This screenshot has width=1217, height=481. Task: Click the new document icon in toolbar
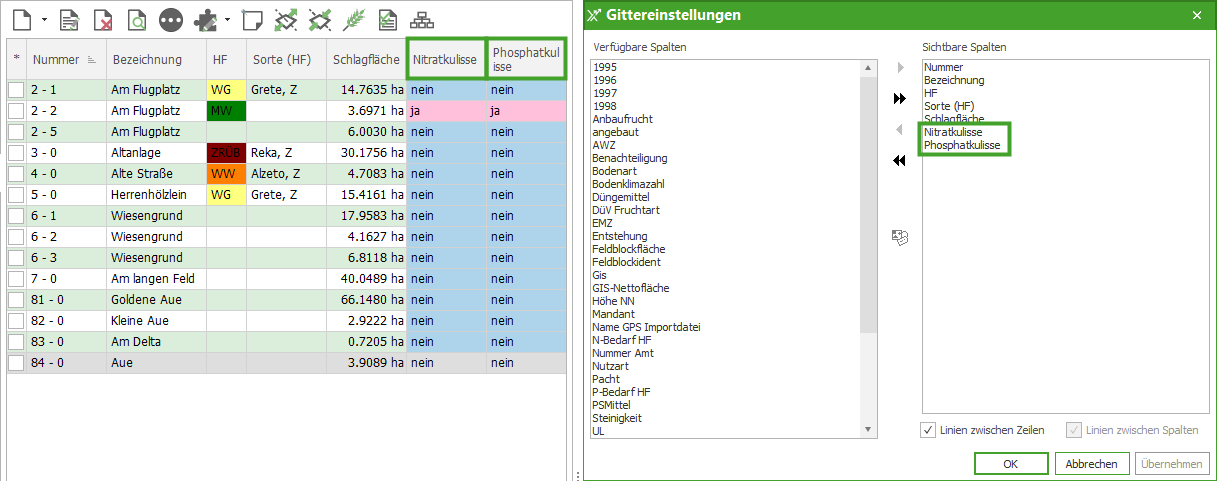[x=22, y=19]
